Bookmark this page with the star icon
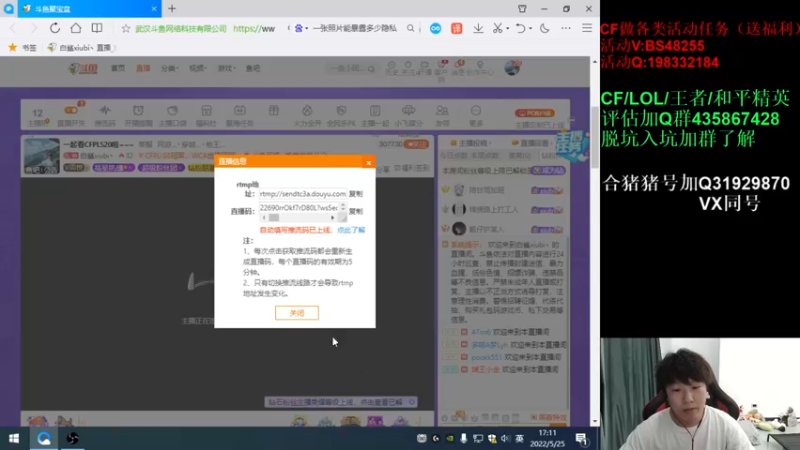 (x=126, y=29)
